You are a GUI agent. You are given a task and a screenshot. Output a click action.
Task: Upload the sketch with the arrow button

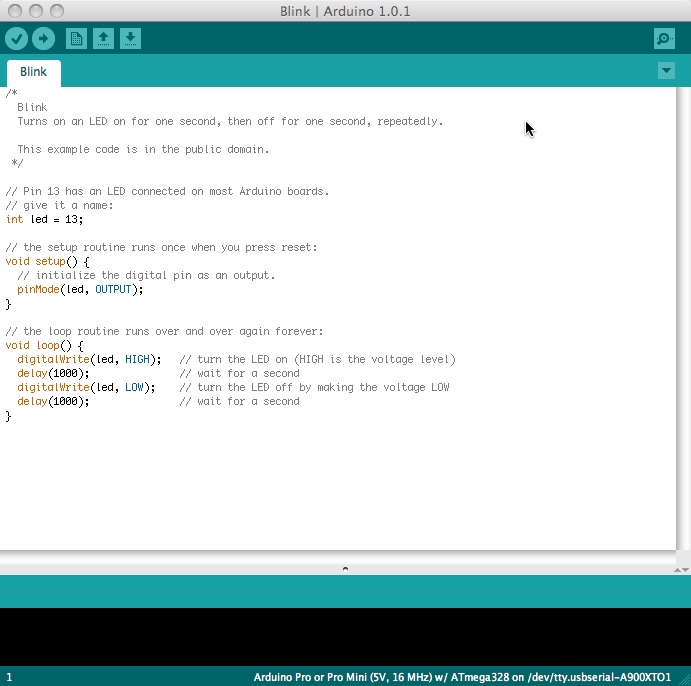click(x=43, y=38)
